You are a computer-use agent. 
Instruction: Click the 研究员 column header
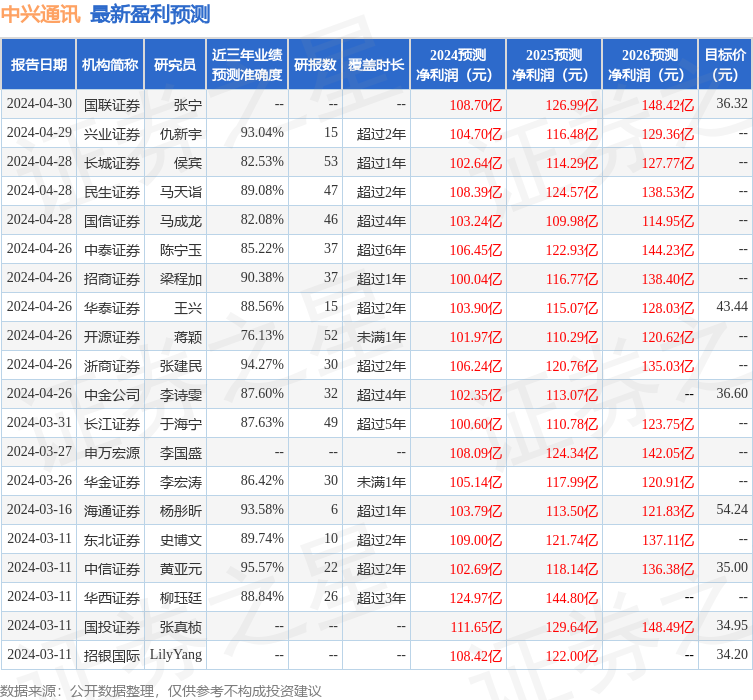[175, 64]
